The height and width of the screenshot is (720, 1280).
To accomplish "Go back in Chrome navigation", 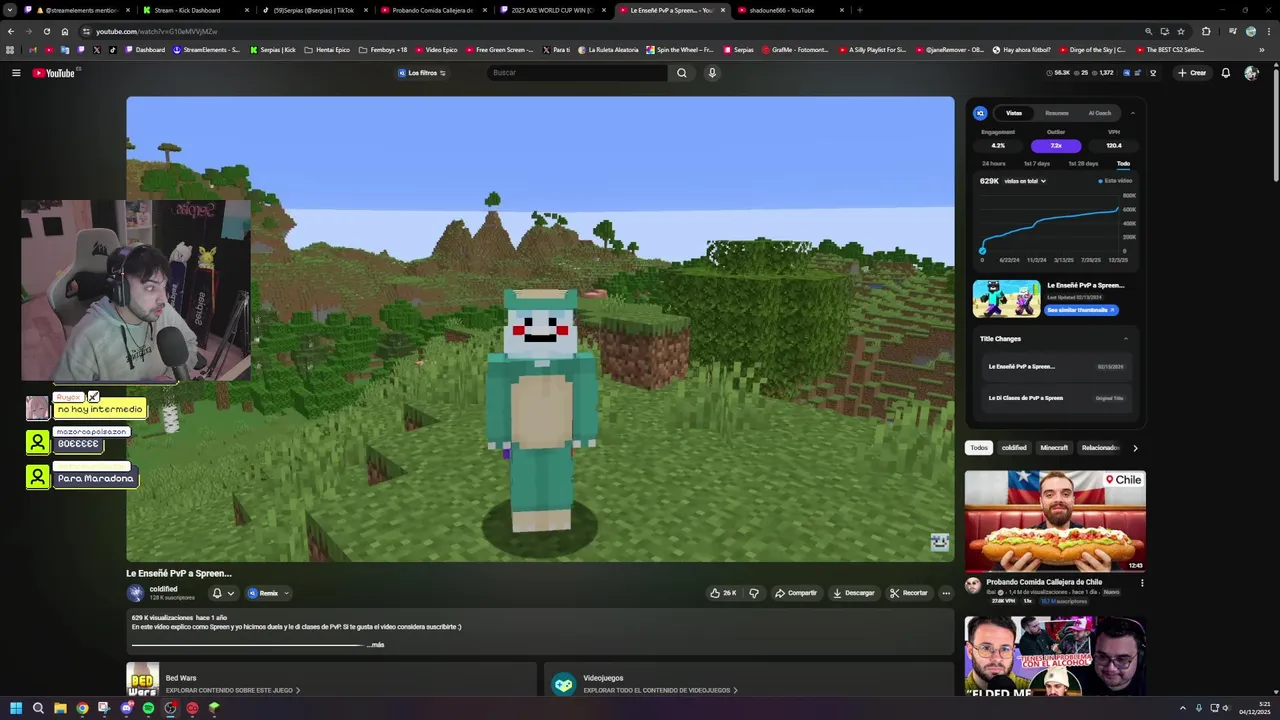I will click(x=12, y=31).
